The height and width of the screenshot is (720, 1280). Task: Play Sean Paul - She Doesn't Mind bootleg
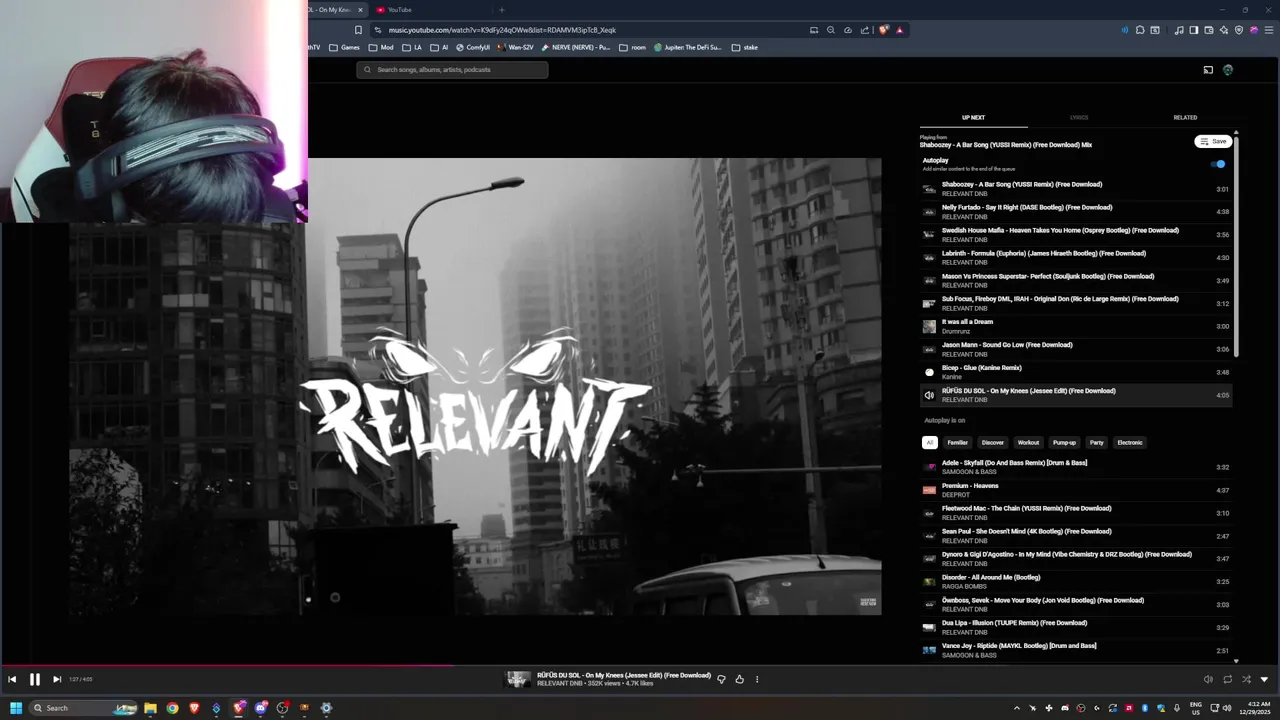click(x=1076, y=536)
